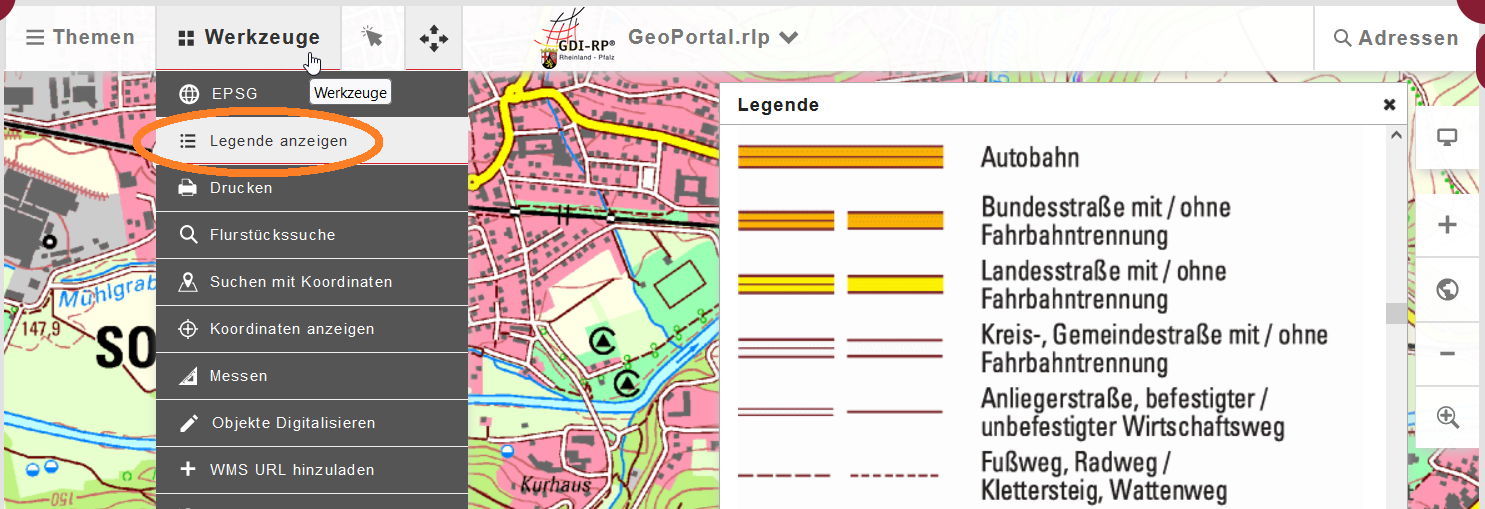
Task: Click the plus icon beside WMS URL
Action: coord(188,470)
